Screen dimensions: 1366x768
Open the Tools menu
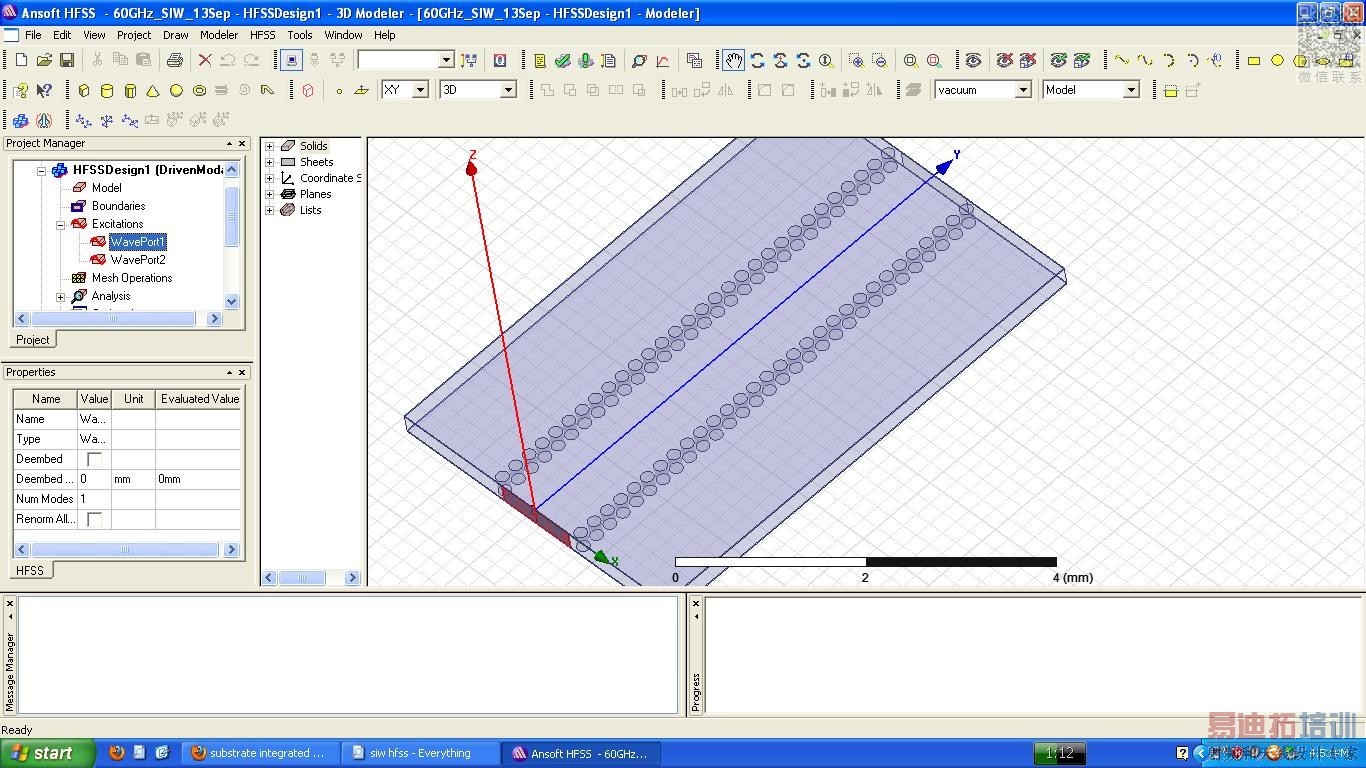(x=300, y=35)
